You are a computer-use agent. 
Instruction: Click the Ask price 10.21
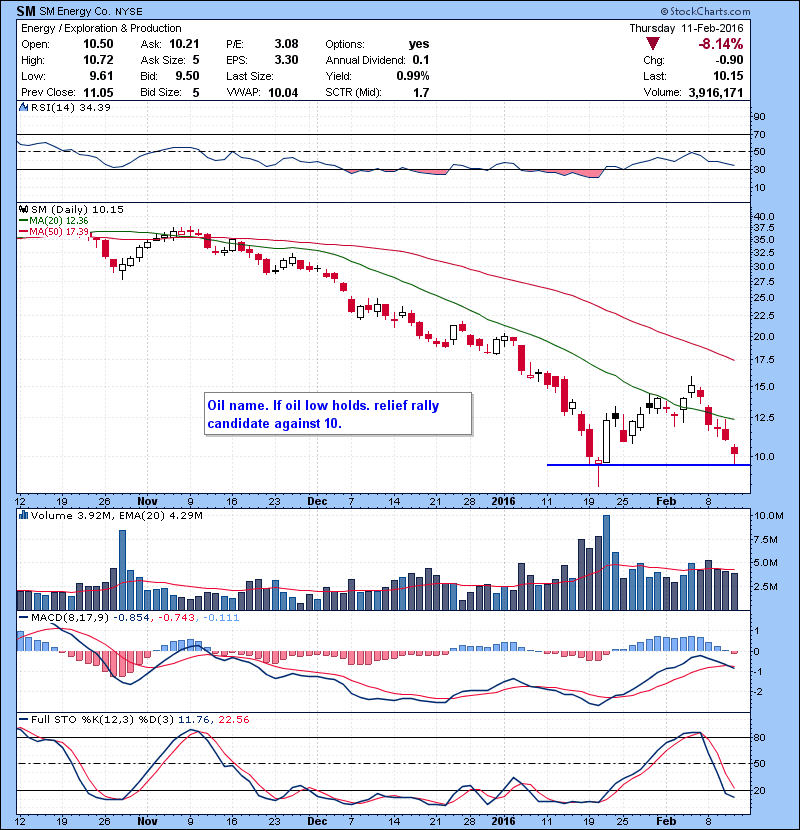184,44
